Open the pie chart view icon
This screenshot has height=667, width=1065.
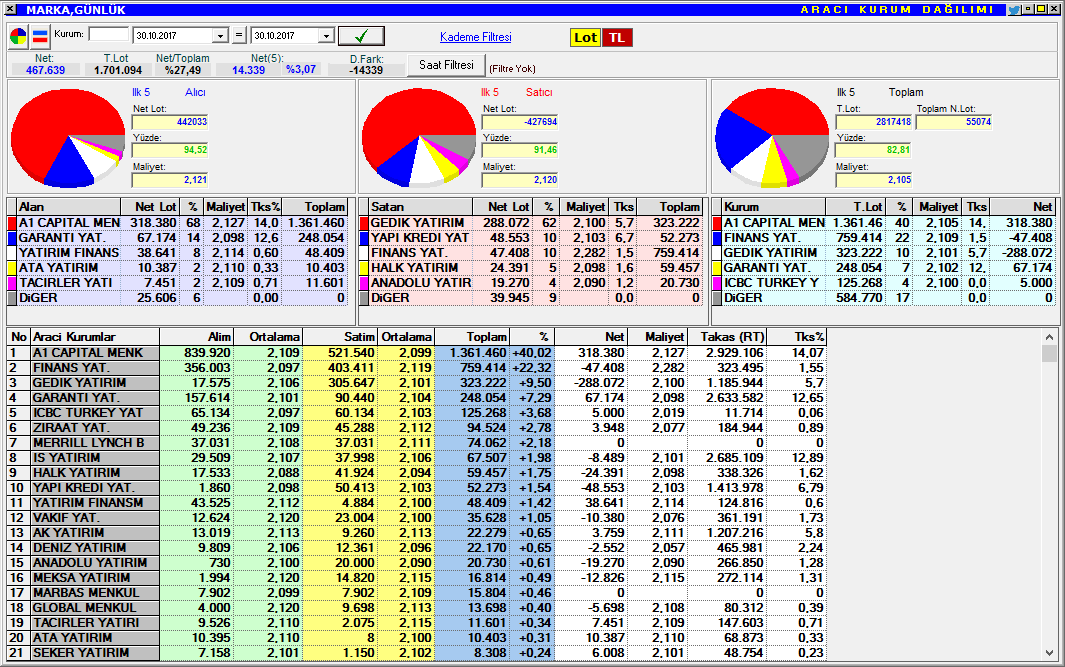18,37
